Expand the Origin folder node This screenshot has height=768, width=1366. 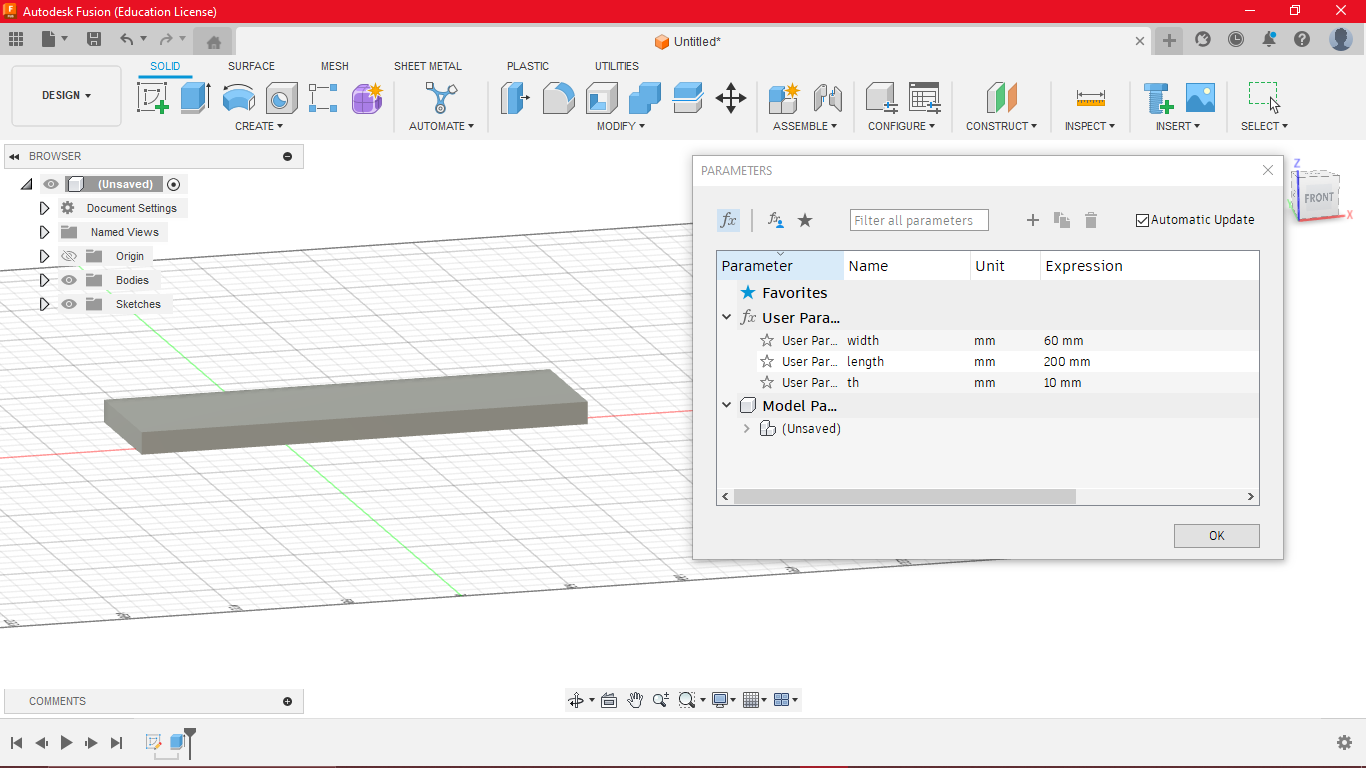point(44,256)
